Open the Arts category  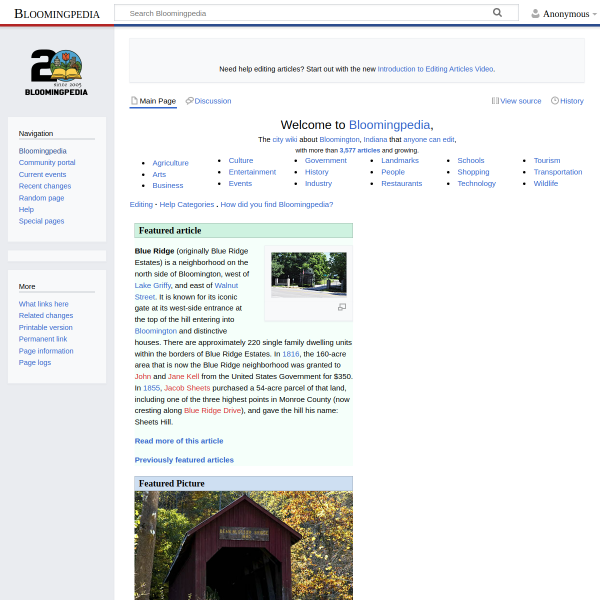[159, 174]
